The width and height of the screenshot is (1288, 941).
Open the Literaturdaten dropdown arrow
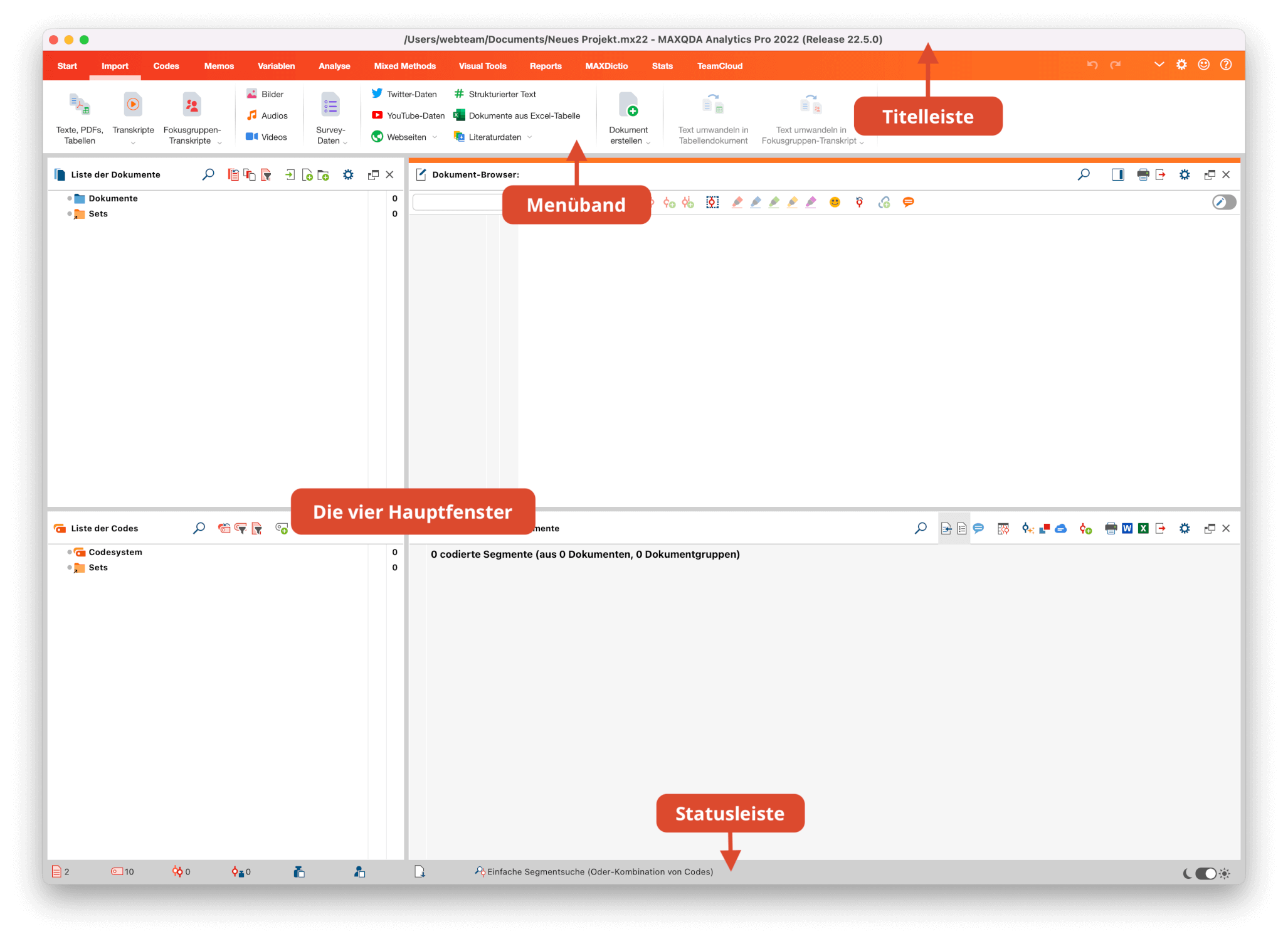[530, 137]
